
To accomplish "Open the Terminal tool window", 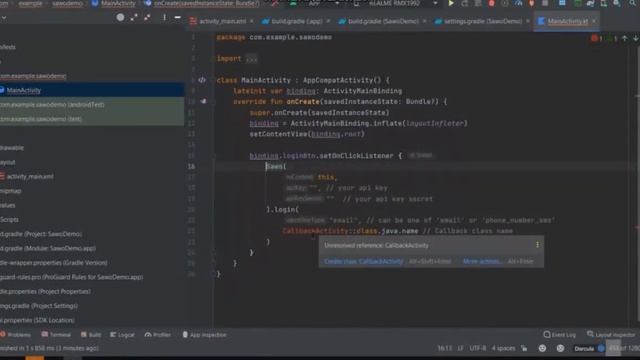I will tap(56, 335).
